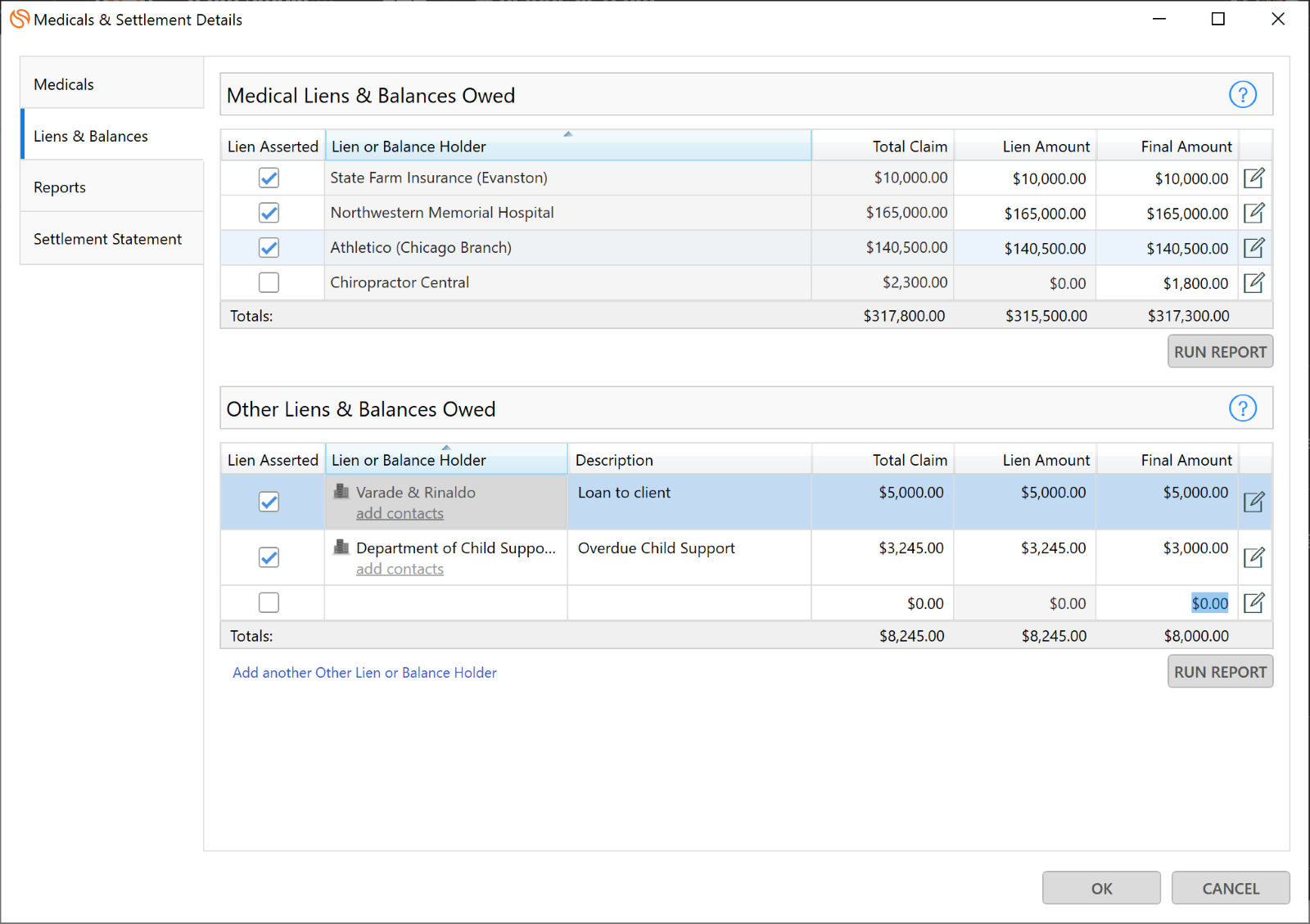Click the Varade & Rinaldo building icon
The width and height of the screenshot is (1310, 924).
tap(341, 492)
